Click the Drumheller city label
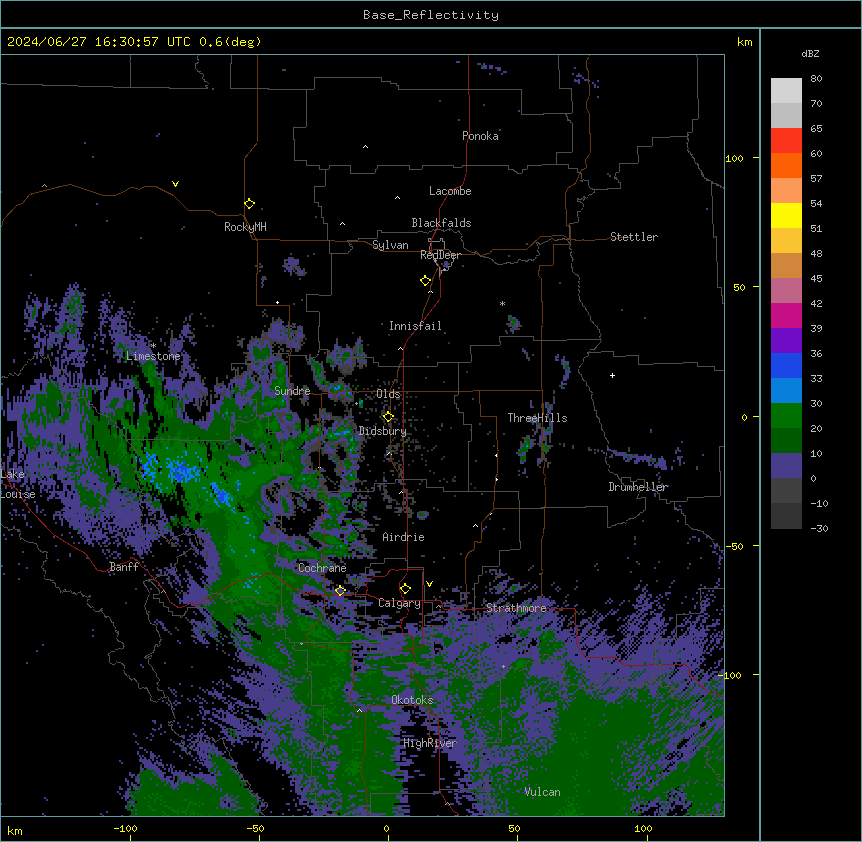Screen dimensions: 862x842 point(638,487)
